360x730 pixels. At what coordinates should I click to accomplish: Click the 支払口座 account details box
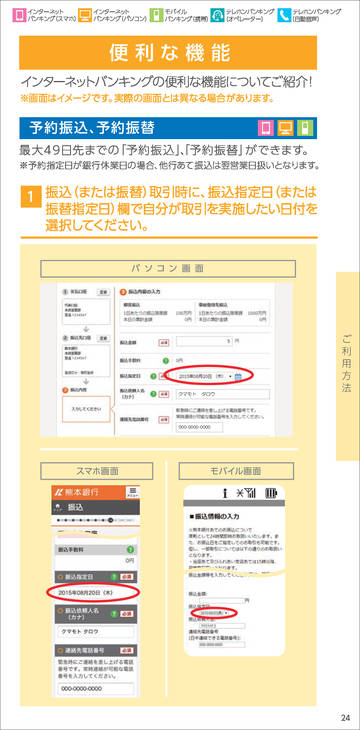(86, 311)
